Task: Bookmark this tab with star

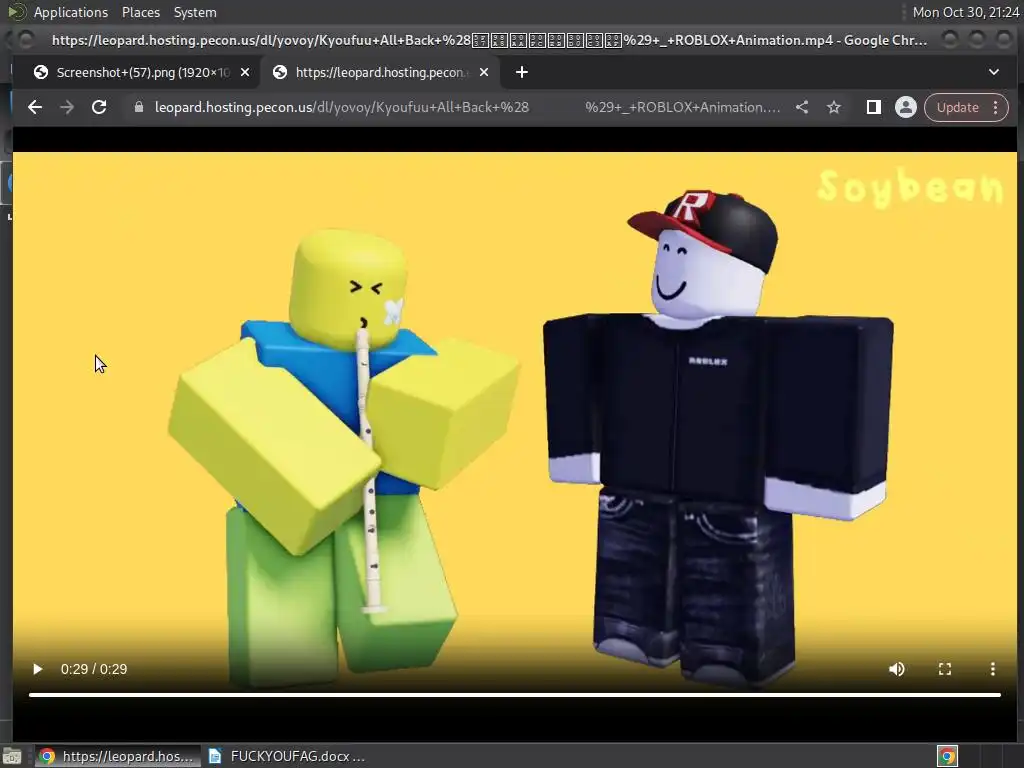Action: click(834, 107)
